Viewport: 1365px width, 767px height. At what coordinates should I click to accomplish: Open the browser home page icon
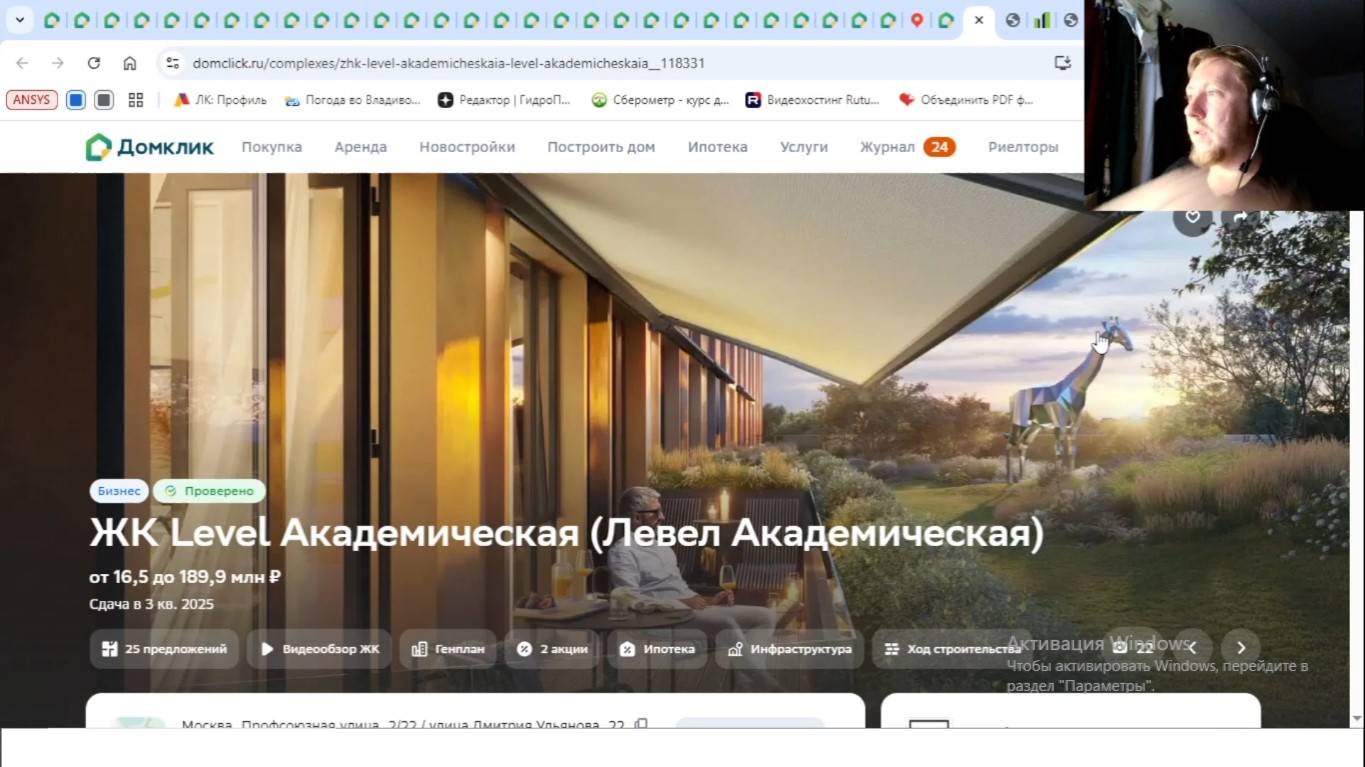coord(130,63)
